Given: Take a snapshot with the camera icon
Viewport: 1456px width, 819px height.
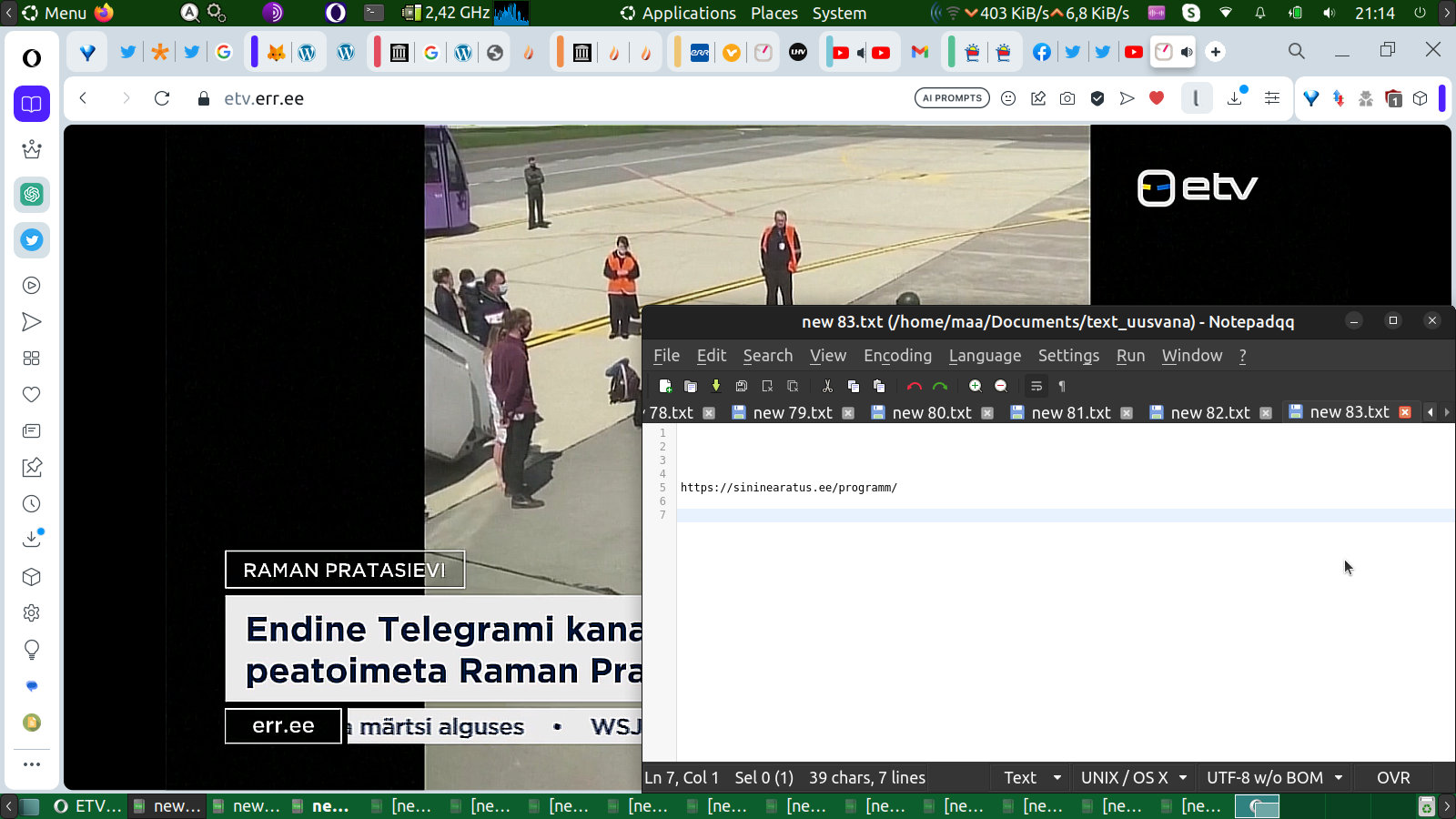Looking at the screenshot, I should 1067,98.
